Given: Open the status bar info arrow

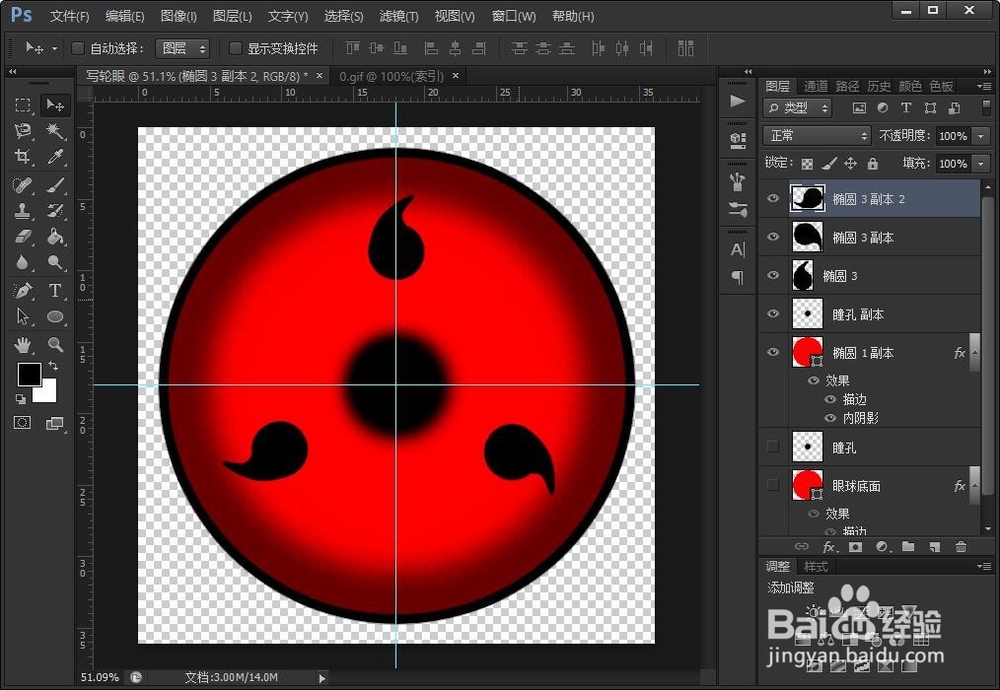Looking at the screenshot, I should [x=322, y=678].
